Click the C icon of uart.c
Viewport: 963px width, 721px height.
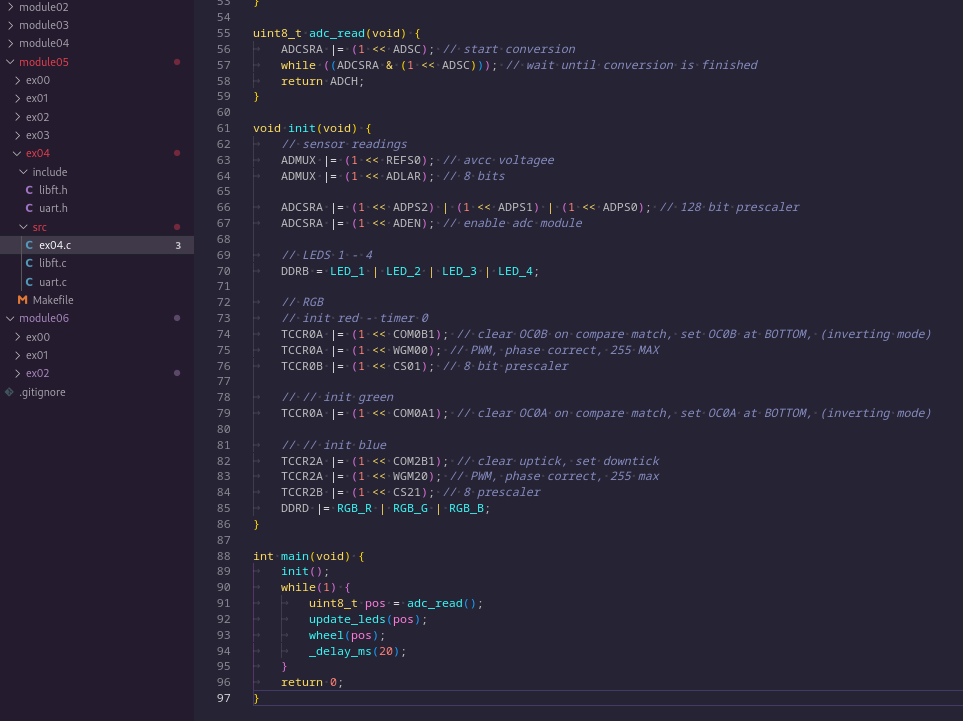coord(29,282)
